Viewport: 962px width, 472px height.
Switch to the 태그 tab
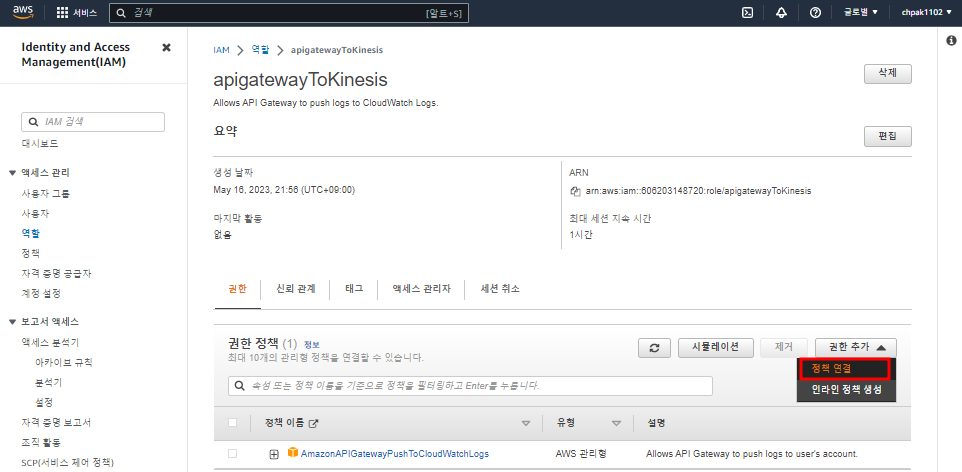pyautogui.click(x=354, y=288)
